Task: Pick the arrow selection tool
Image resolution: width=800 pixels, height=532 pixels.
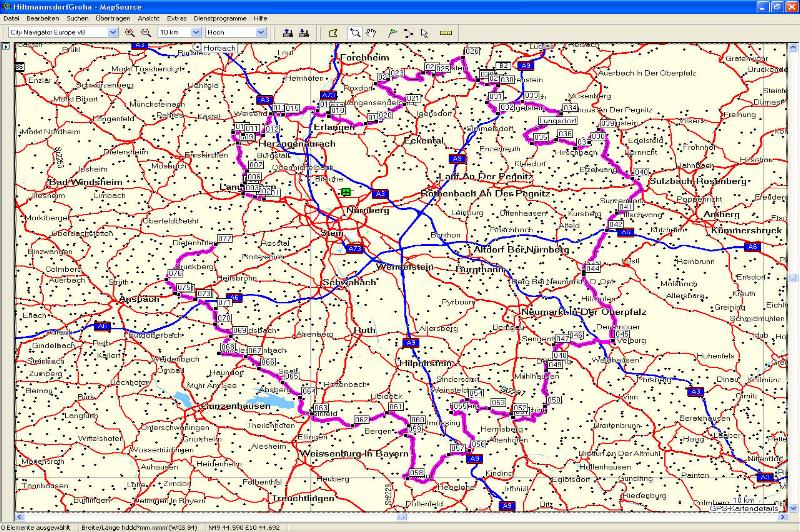Action: tap(425, 32)
